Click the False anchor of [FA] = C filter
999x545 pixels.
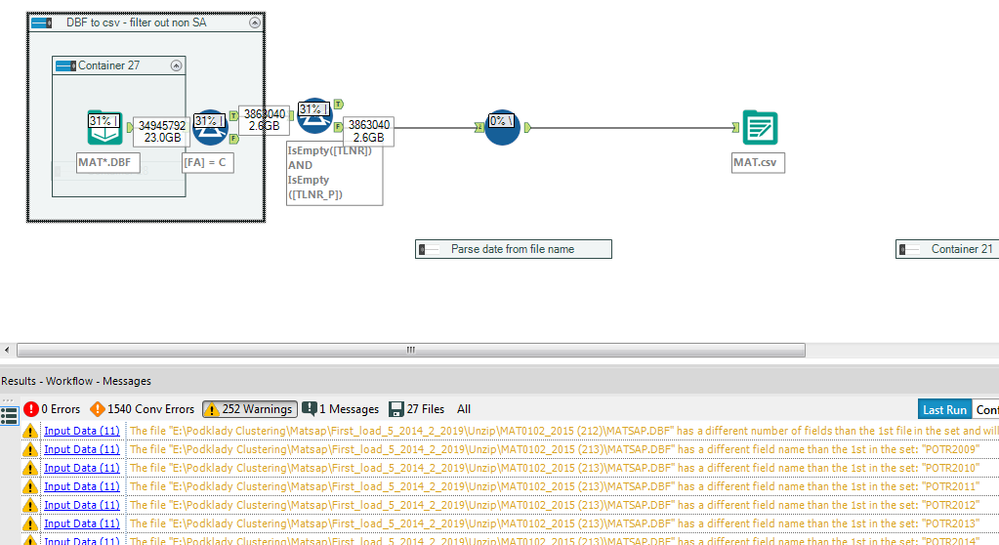[x=234, y=138]
